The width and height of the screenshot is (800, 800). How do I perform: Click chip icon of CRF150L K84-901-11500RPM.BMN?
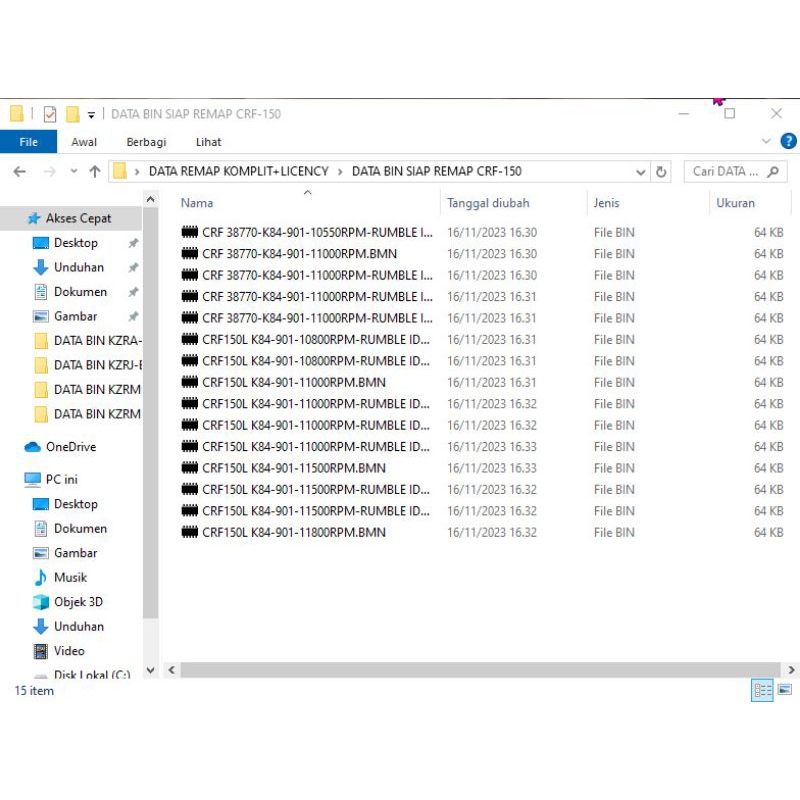pos(190,468)
